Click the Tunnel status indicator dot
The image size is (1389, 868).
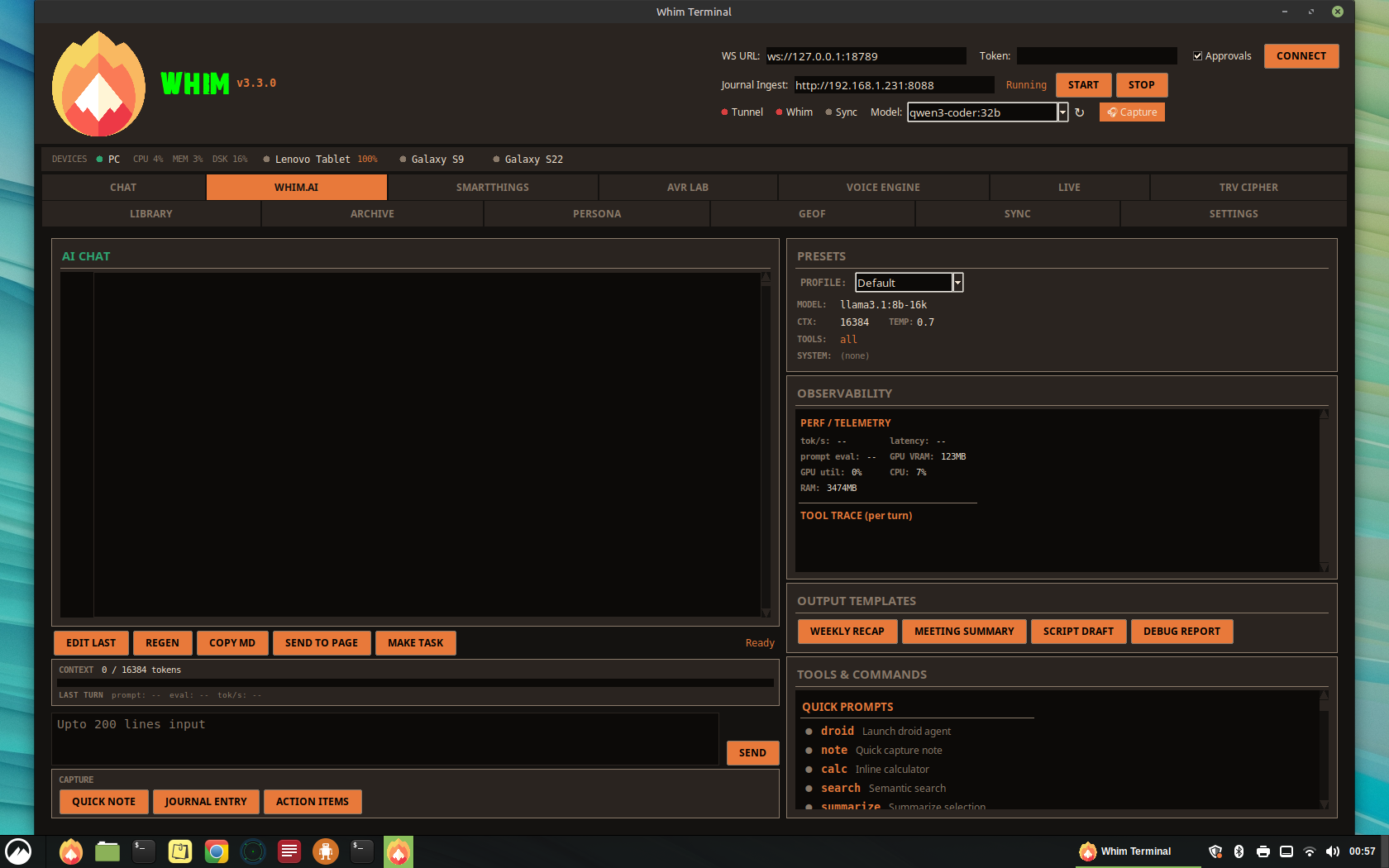click(x=723, y=112)
